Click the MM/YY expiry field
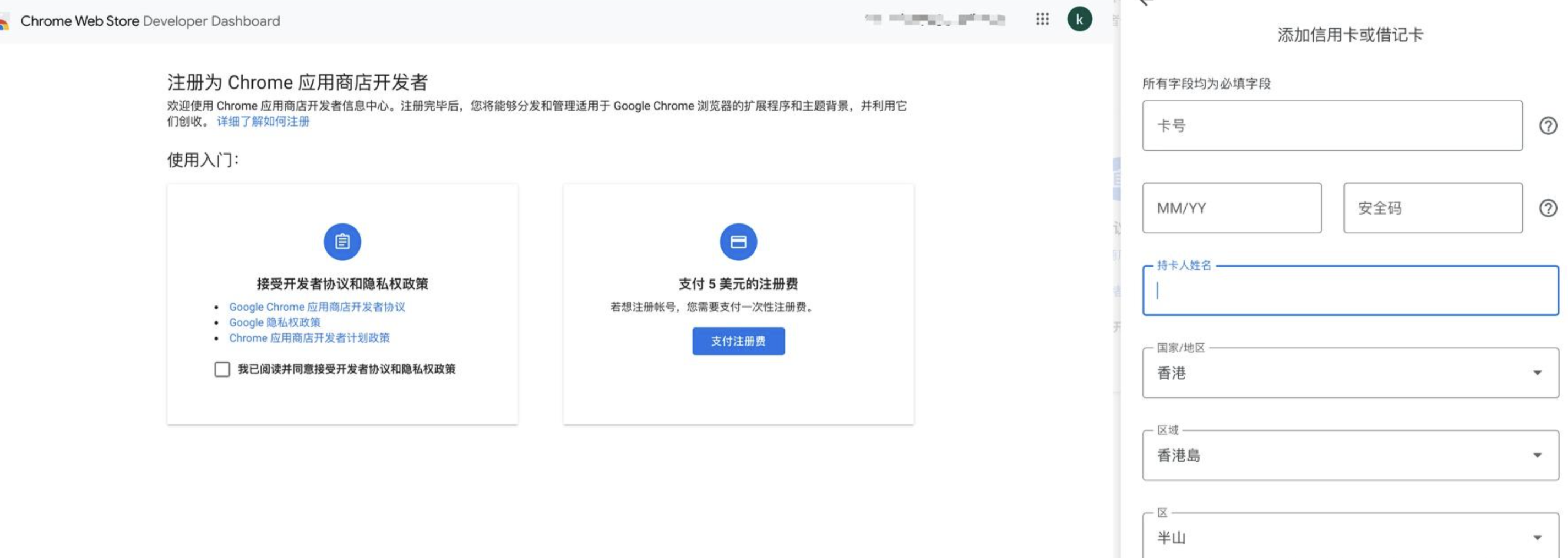The height and width of the screenshot is (558, 1568). pyautogui.click(x=1232, y=208)
